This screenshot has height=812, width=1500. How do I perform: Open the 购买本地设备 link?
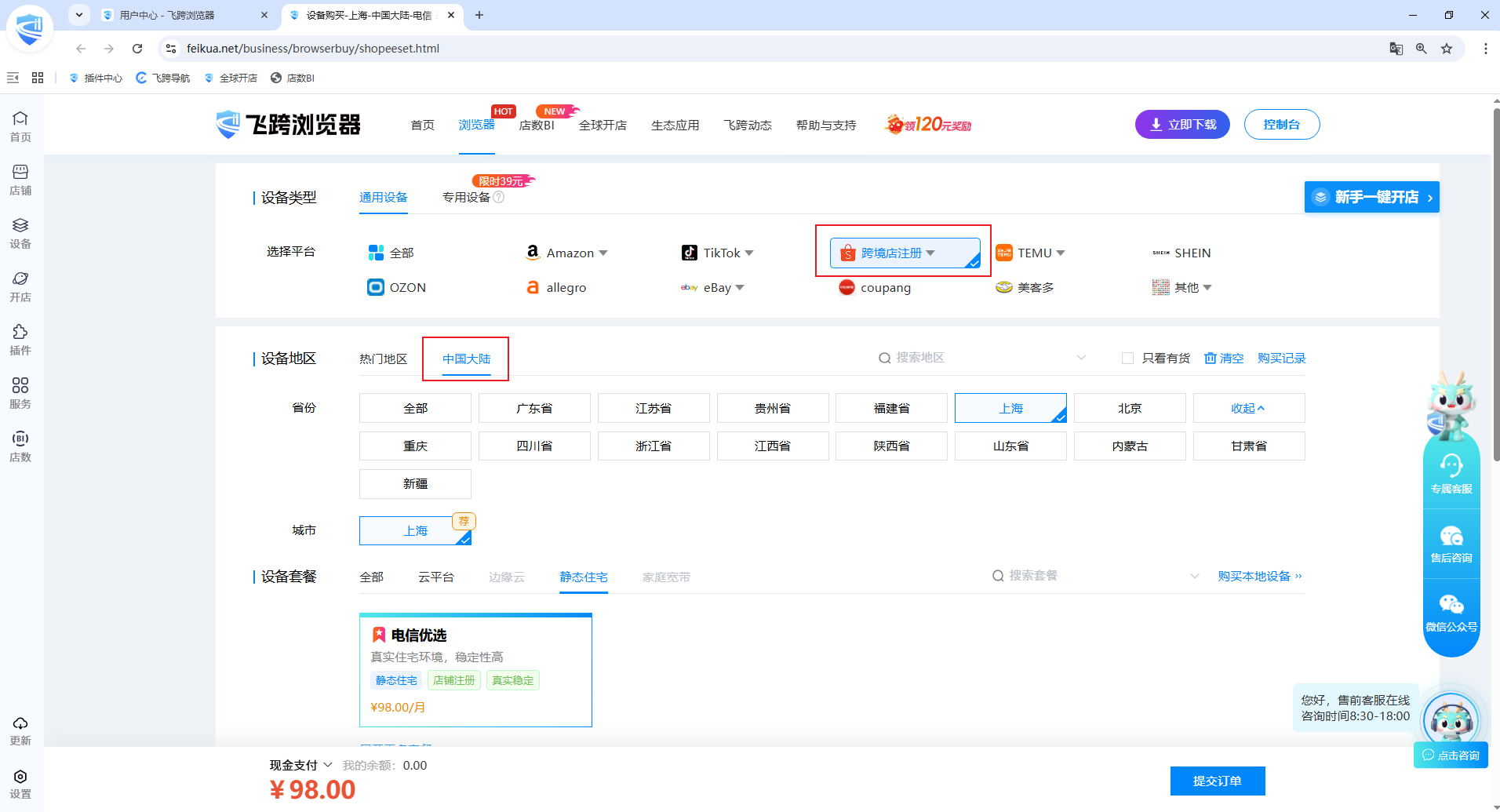(x=1260, y=576)
